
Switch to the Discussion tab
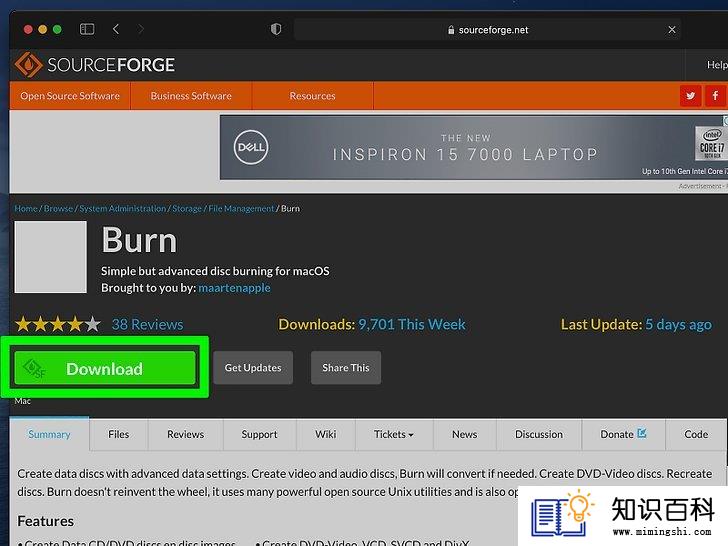coord(539,434)
